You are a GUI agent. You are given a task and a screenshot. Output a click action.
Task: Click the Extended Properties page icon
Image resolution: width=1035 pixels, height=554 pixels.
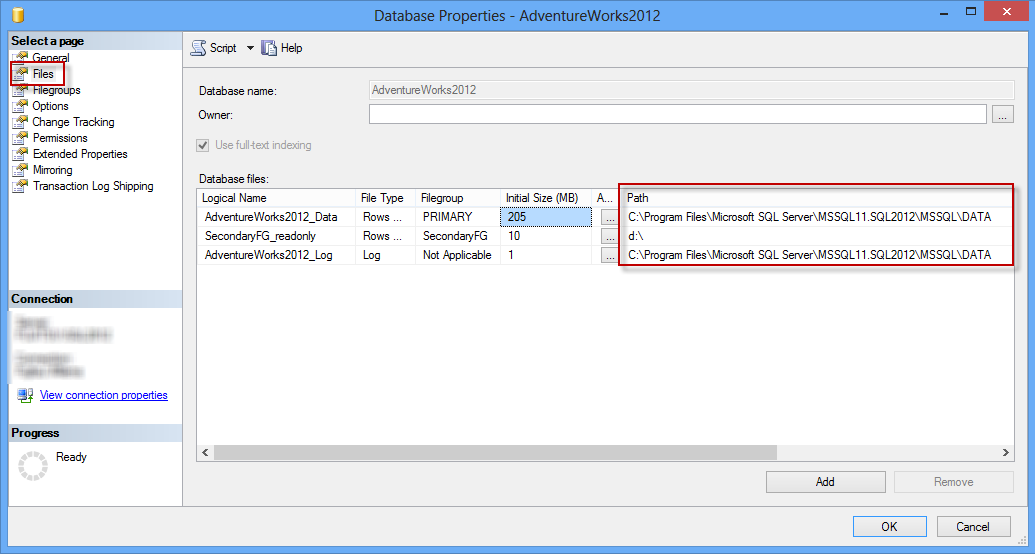pos(20,154)
